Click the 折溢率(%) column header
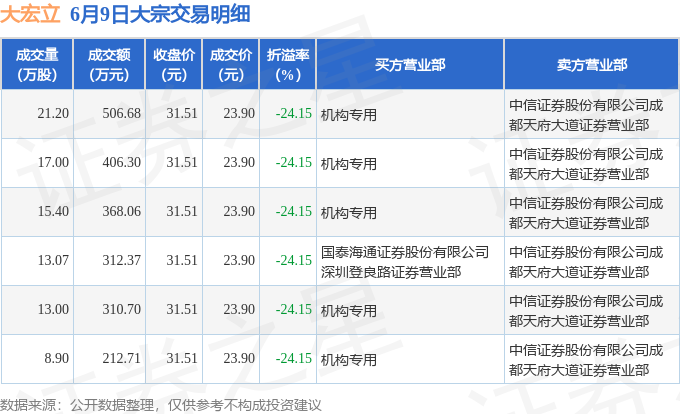 coord(288,65)
